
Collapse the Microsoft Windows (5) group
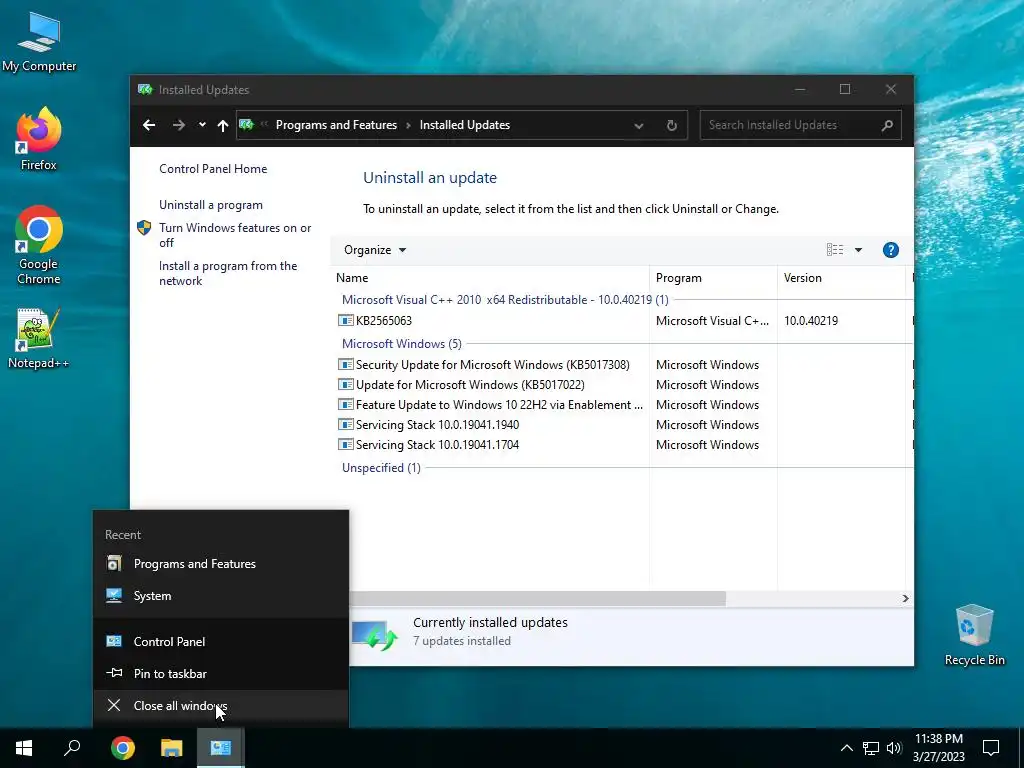coord(402,344)
